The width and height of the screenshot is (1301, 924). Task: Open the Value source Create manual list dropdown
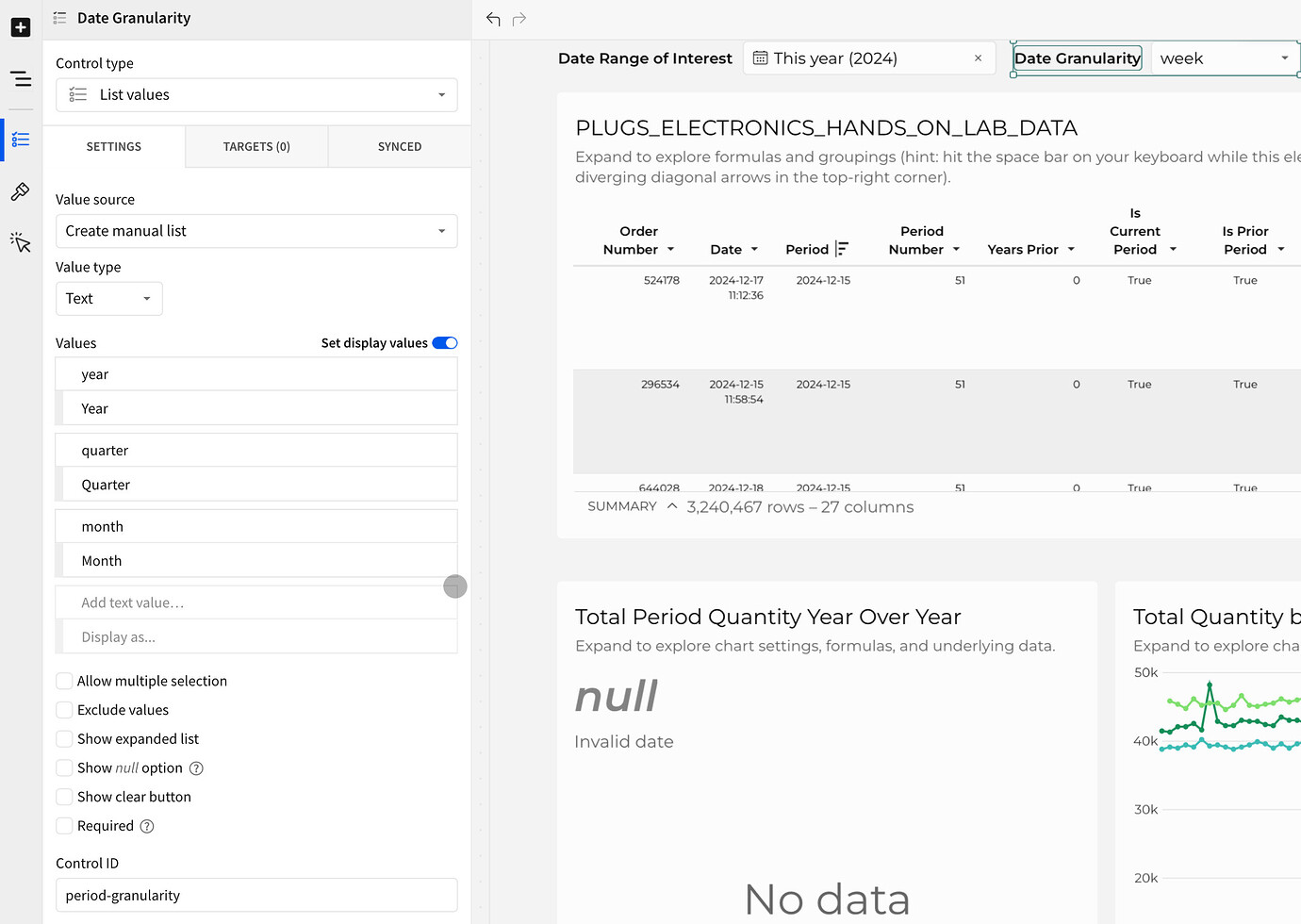click(x=256, y=231)
